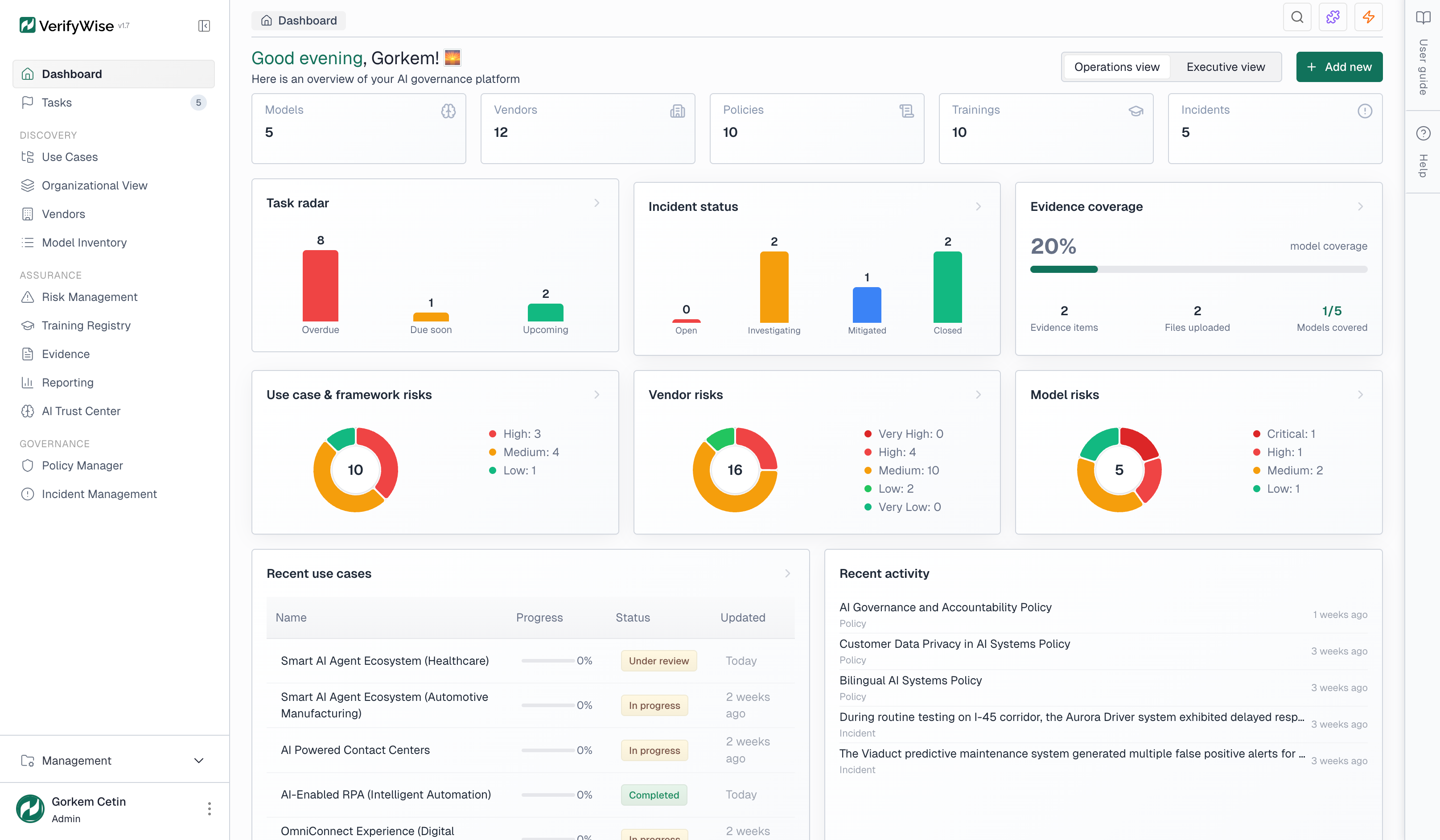The height and width of the screenshot is (840, 1440).
Task: Open Vendor risks details chevron
Action: (978, 394)
